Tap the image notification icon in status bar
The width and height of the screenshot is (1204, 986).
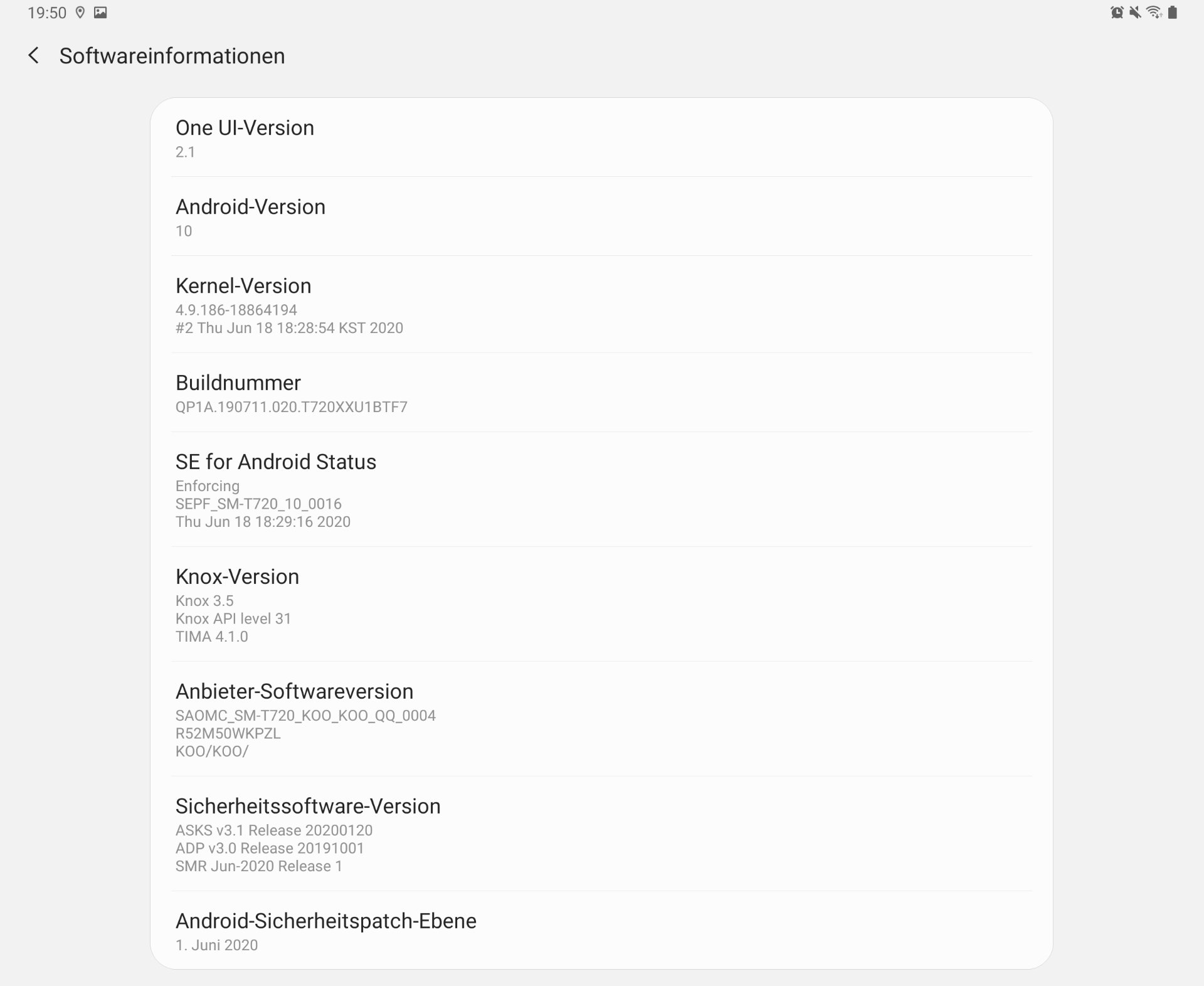click(x=100, y=13)
